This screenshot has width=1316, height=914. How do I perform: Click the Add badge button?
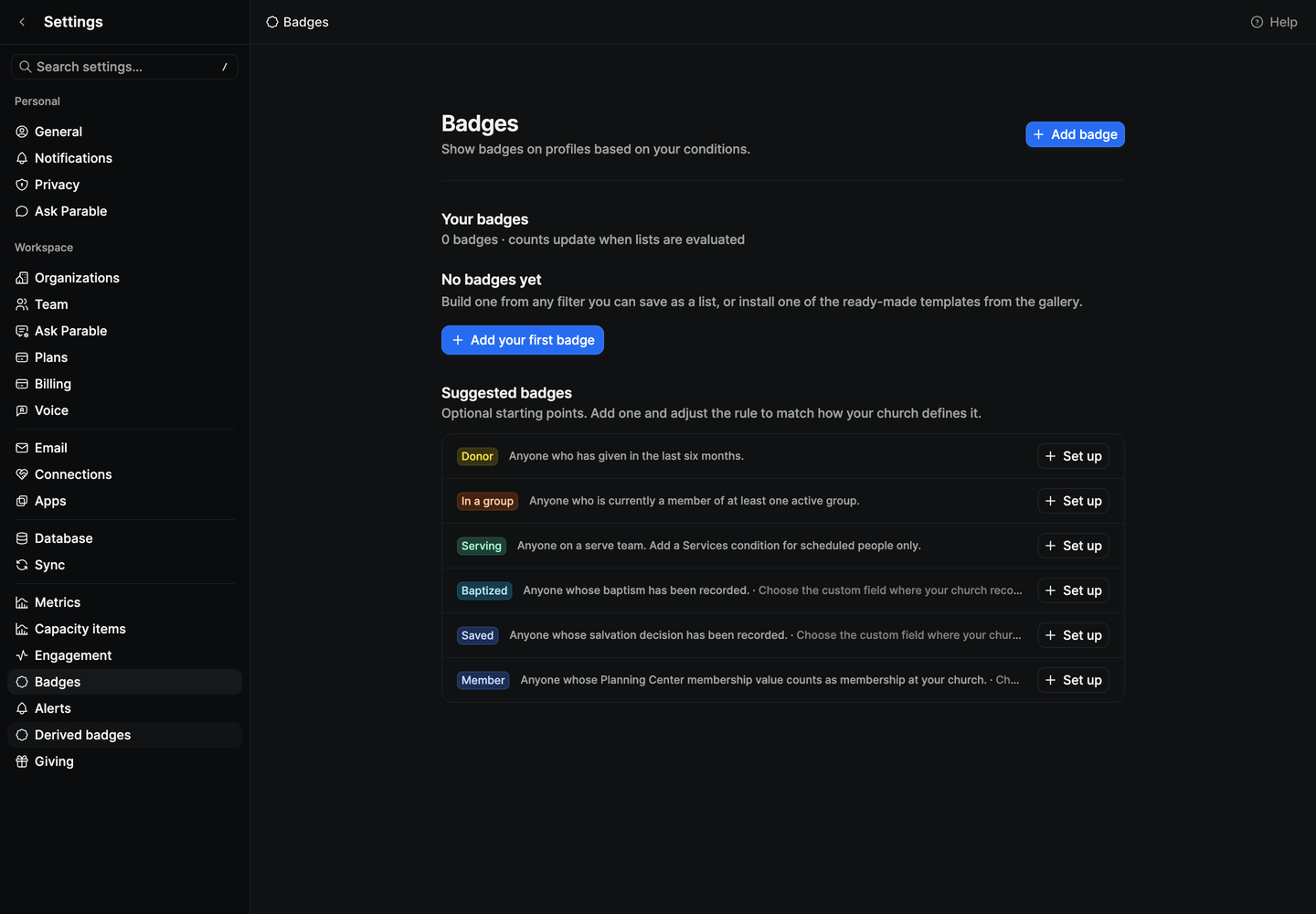tap(1075, 134)
